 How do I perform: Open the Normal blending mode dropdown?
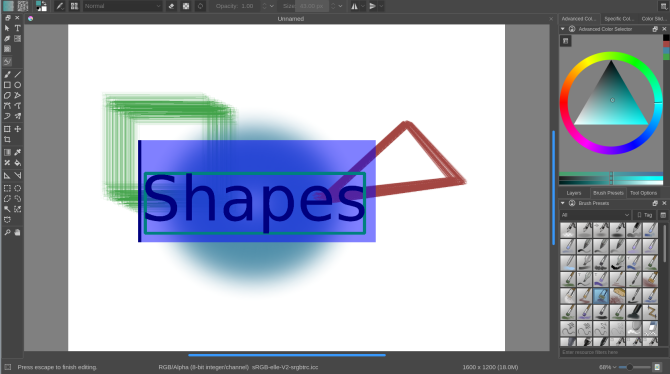pos(122,6)
